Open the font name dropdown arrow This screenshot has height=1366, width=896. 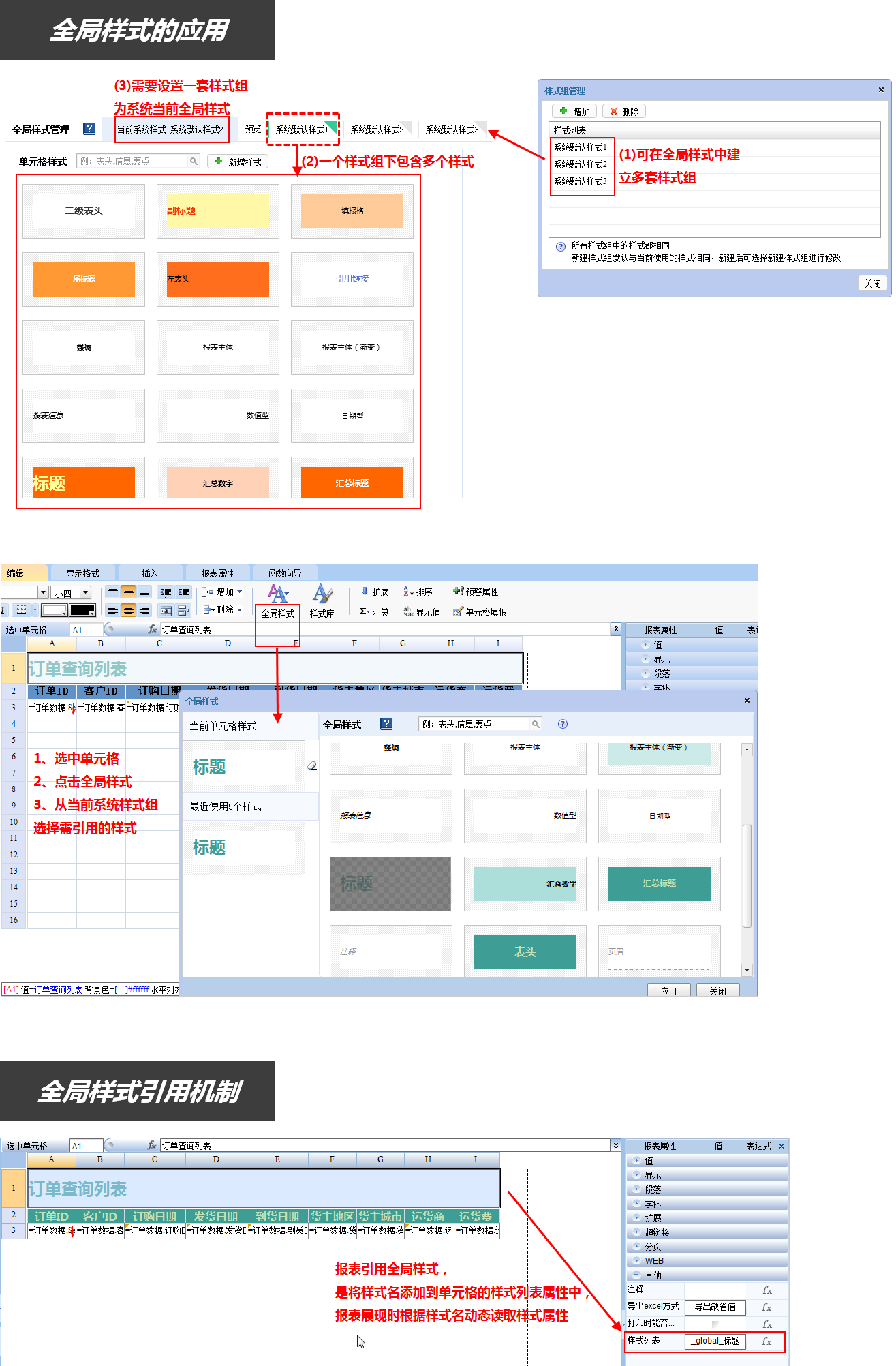[x=44, y=592]
